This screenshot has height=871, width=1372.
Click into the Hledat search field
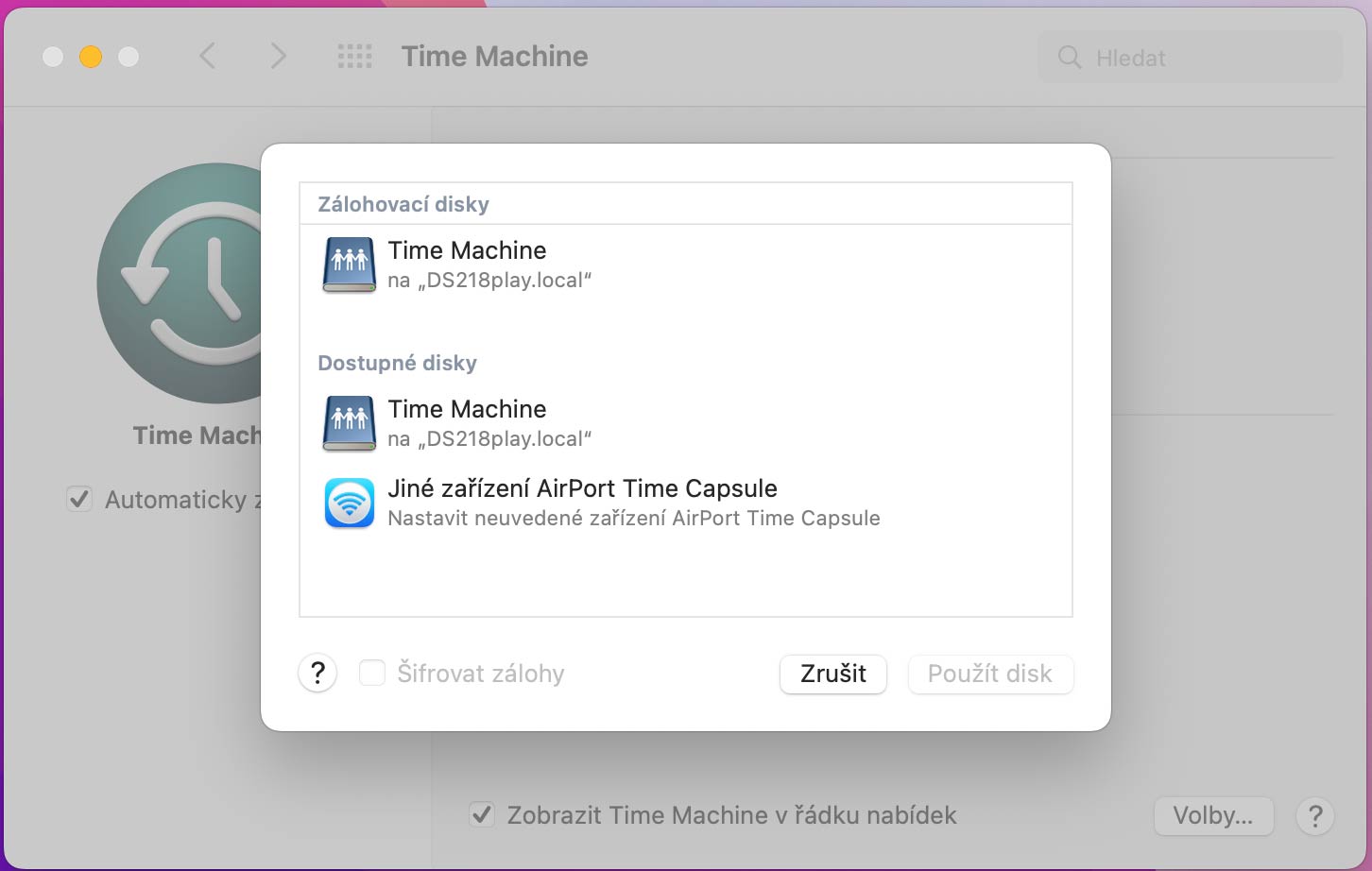(1191, 58)
